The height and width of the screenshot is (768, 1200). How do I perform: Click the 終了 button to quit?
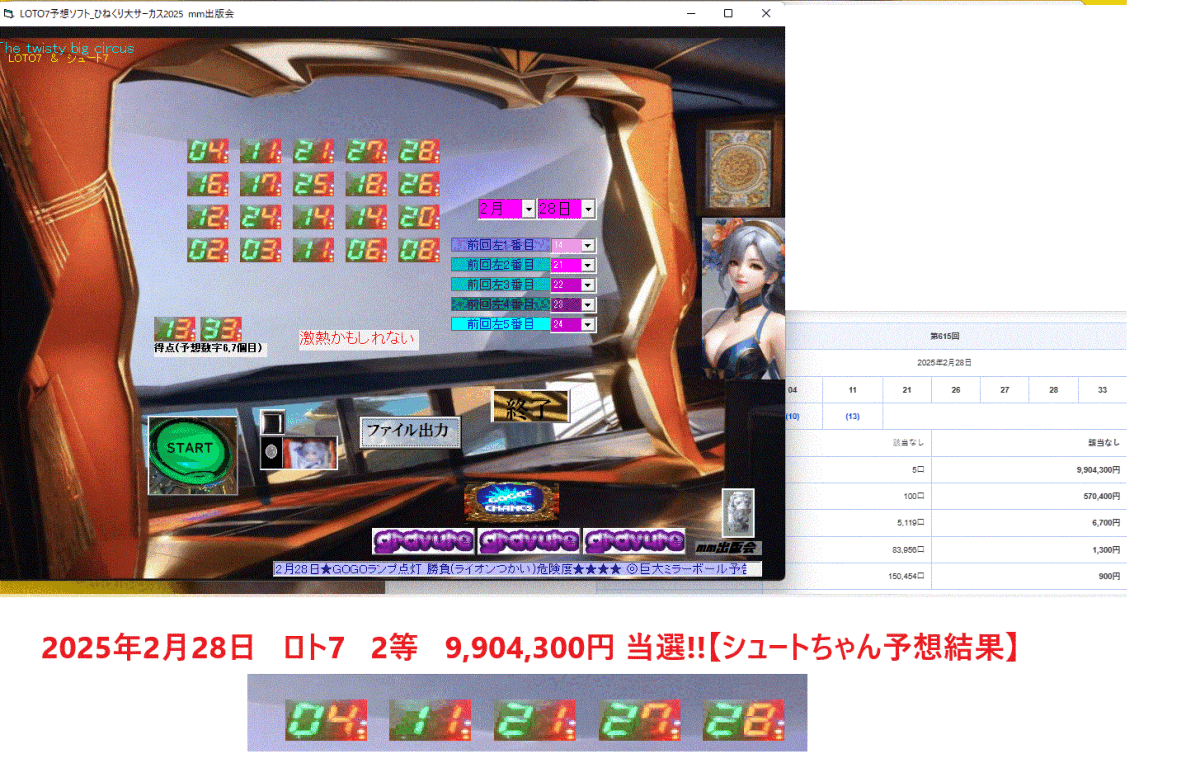(530, 406)
